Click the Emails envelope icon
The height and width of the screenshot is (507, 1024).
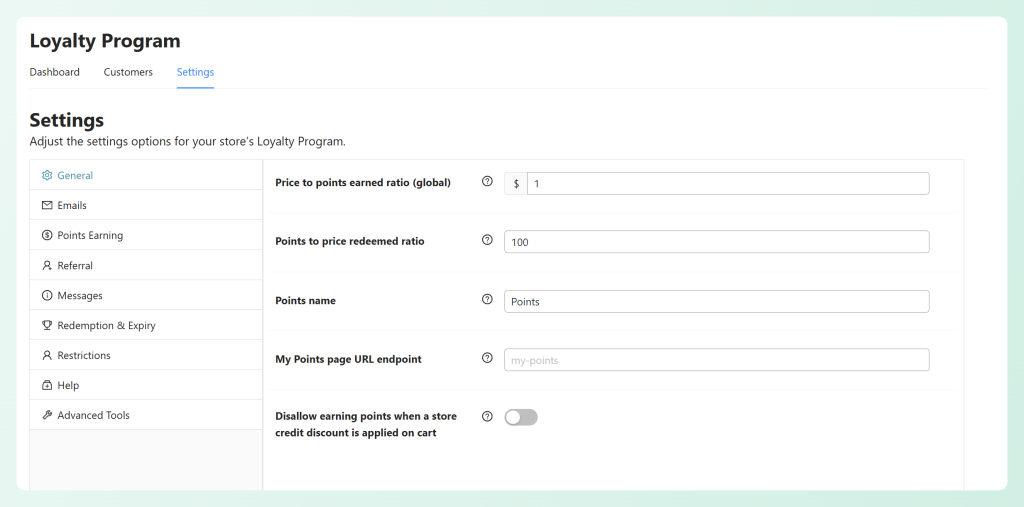tap(47, 205)
